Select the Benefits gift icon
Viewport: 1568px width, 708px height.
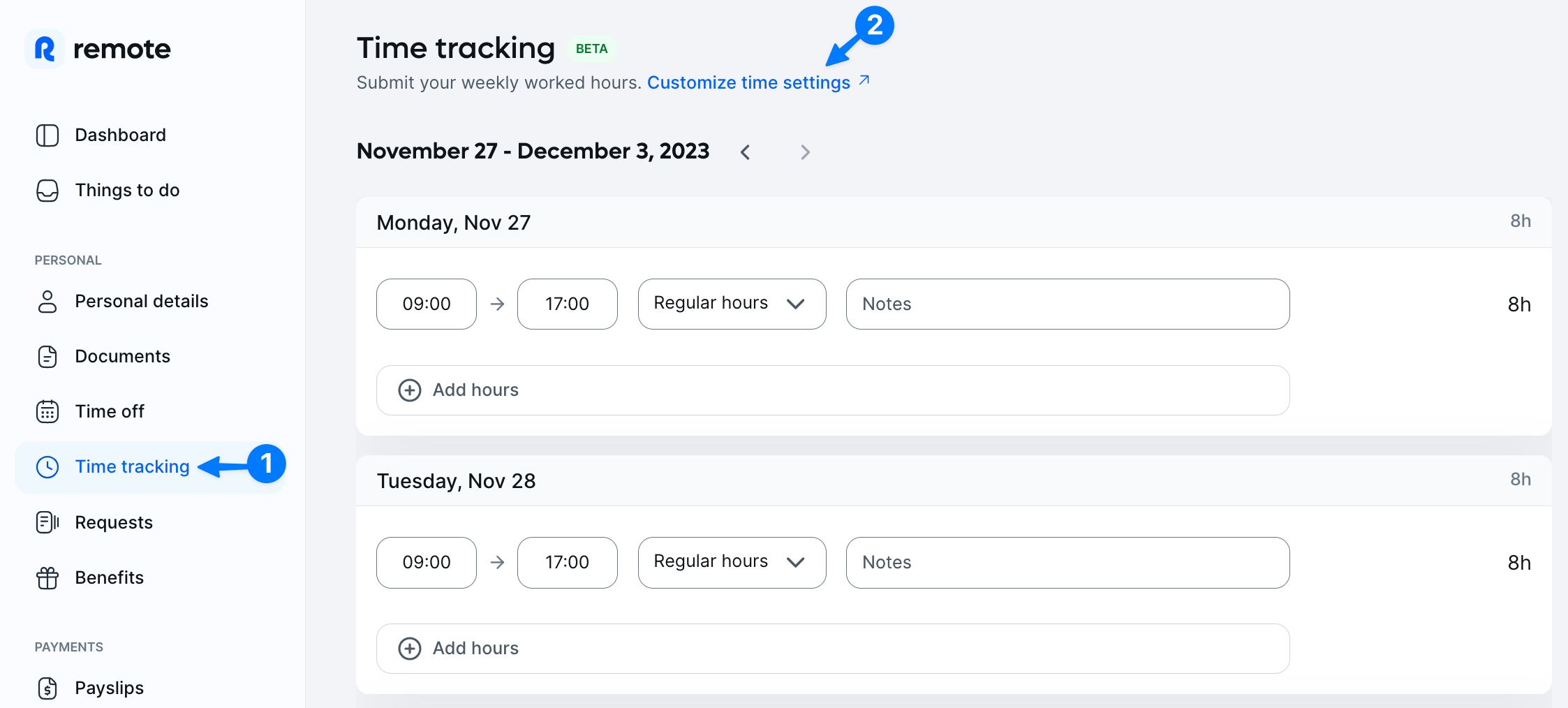pyautogui.click(x=47, y=577)
